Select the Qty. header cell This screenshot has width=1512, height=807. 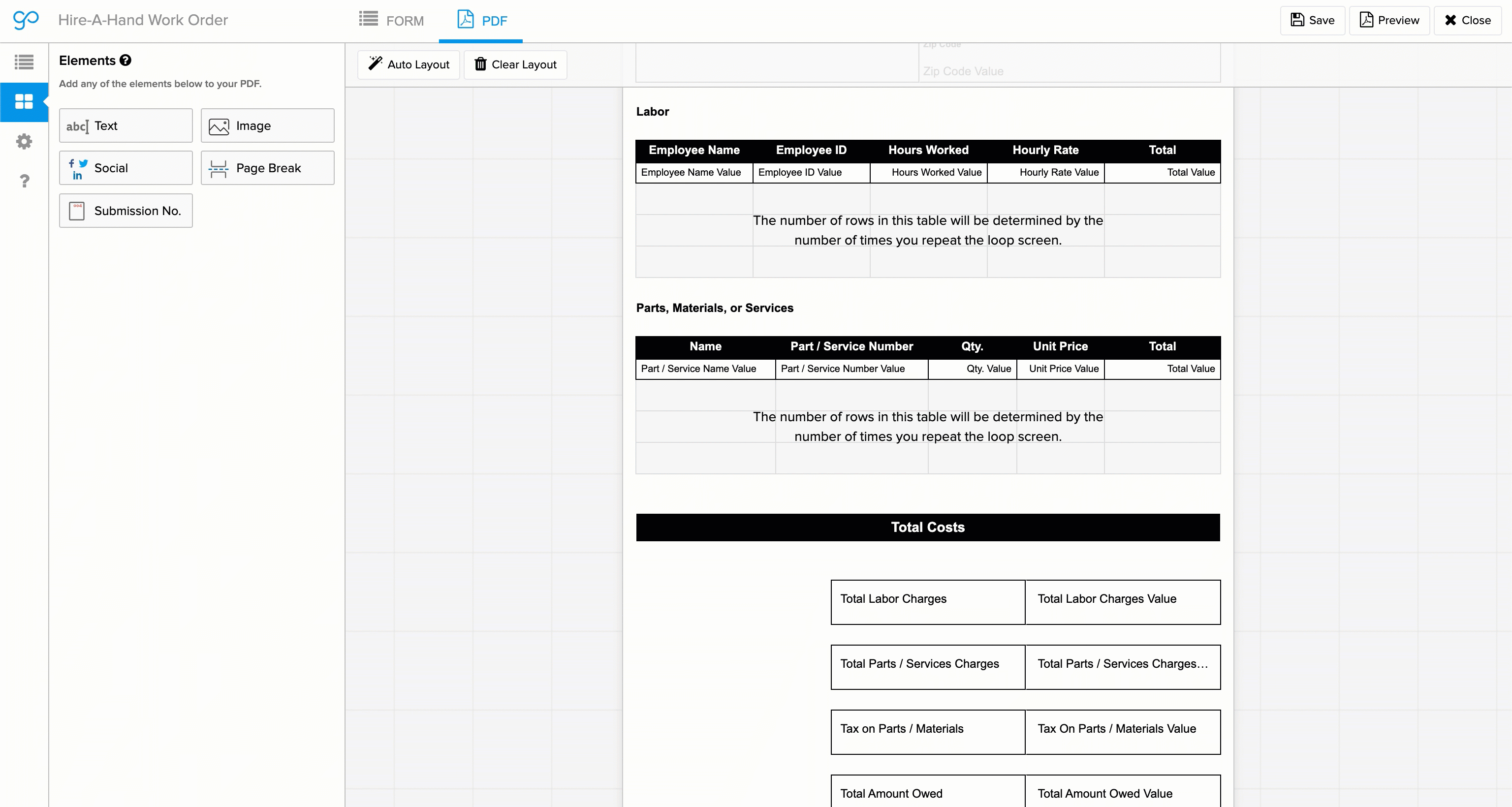click(972, 347)
